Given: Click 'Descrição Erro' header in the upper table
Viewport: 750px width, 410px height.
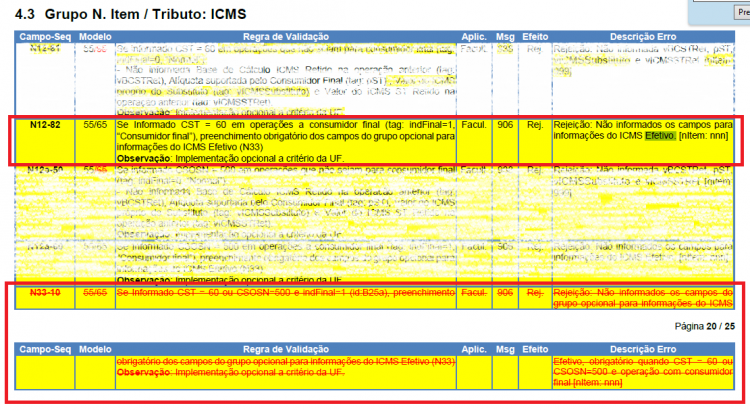Looking at the screenshot, I should click(643, 37).
